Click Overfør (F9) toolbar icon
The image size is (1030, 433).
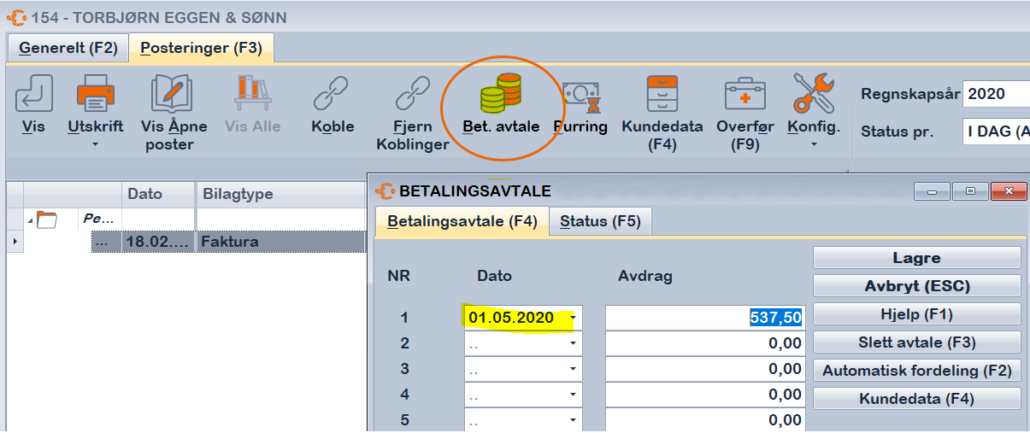(x=745, y=95)
